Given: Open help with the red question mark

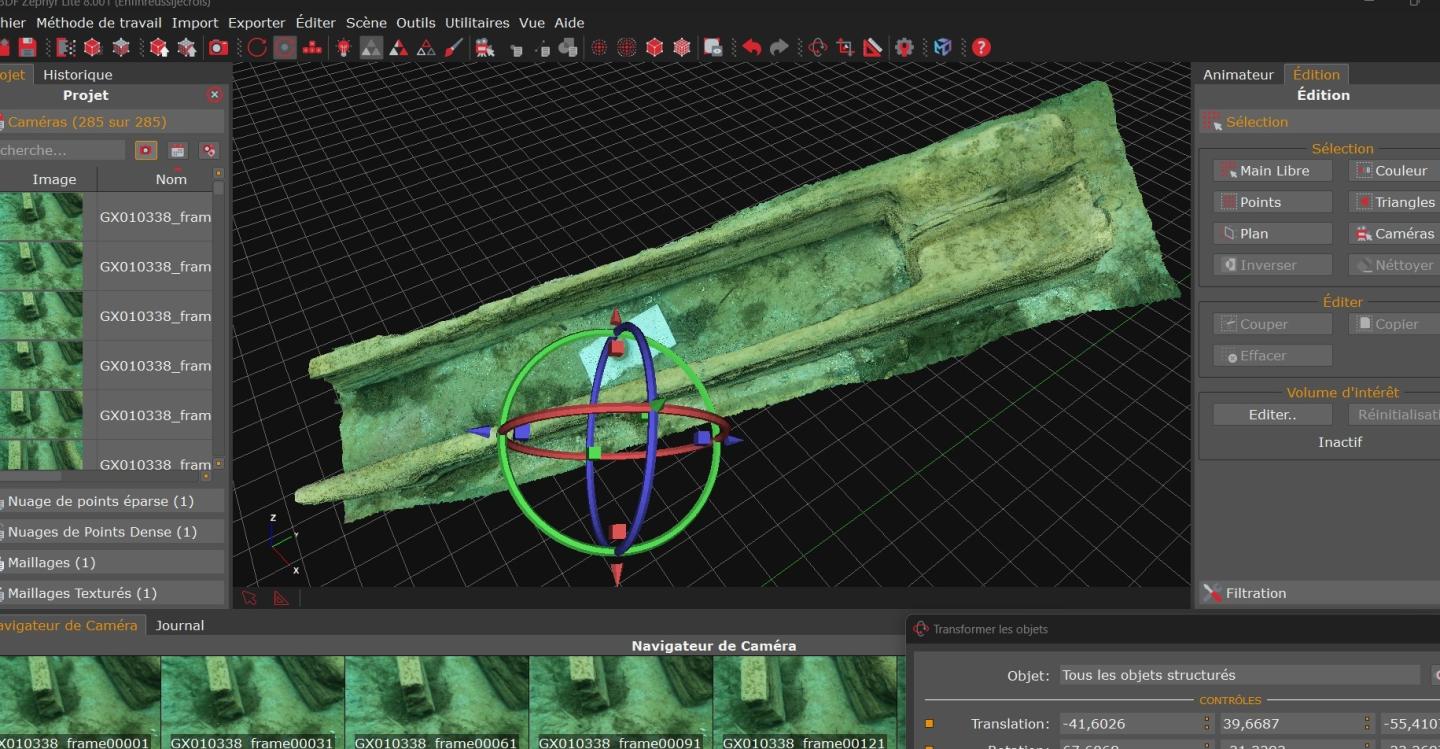Looking at the screenshot, I should [981, 47].
